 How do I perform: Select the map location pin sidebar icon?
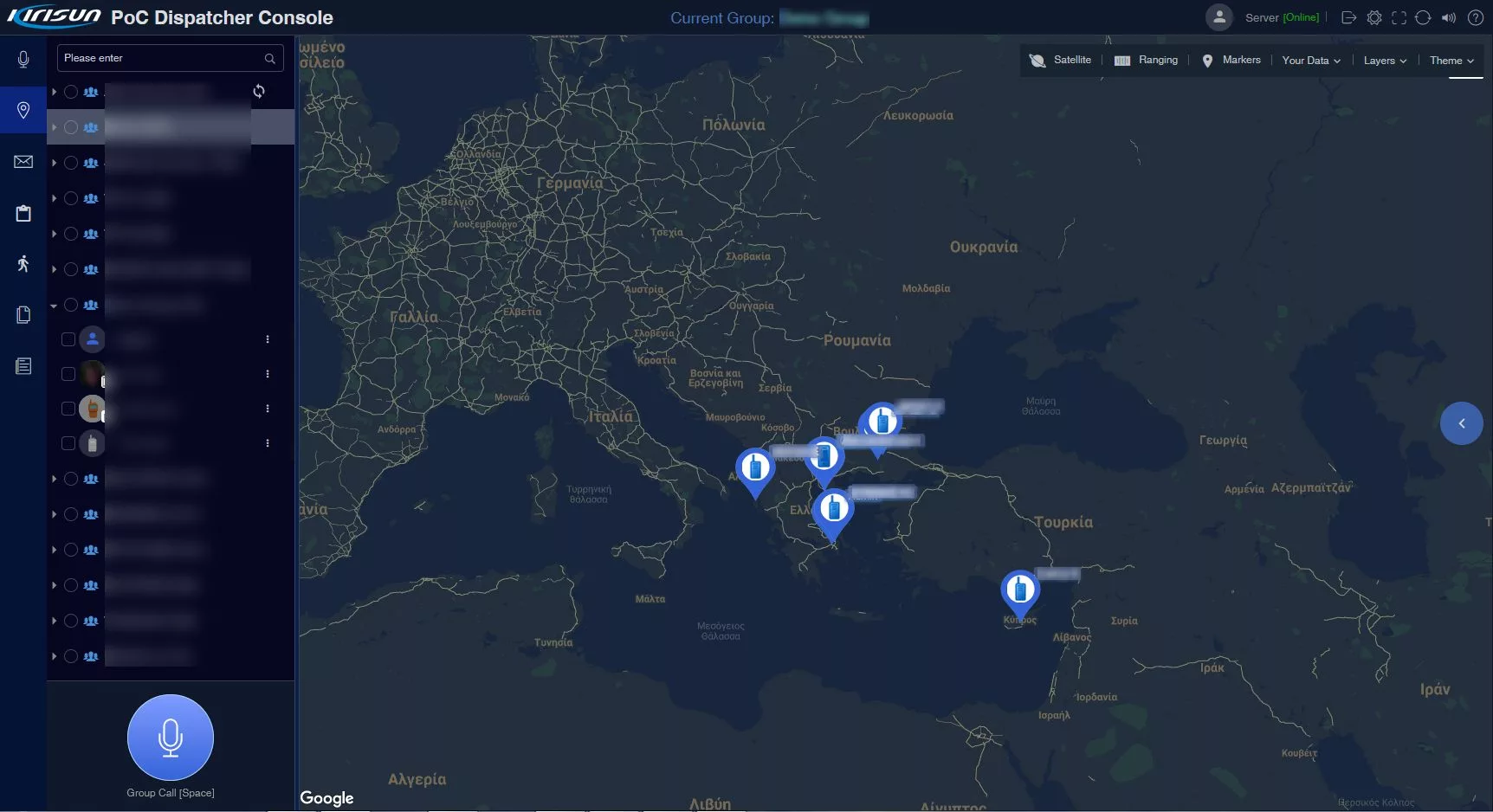(23, 110)
